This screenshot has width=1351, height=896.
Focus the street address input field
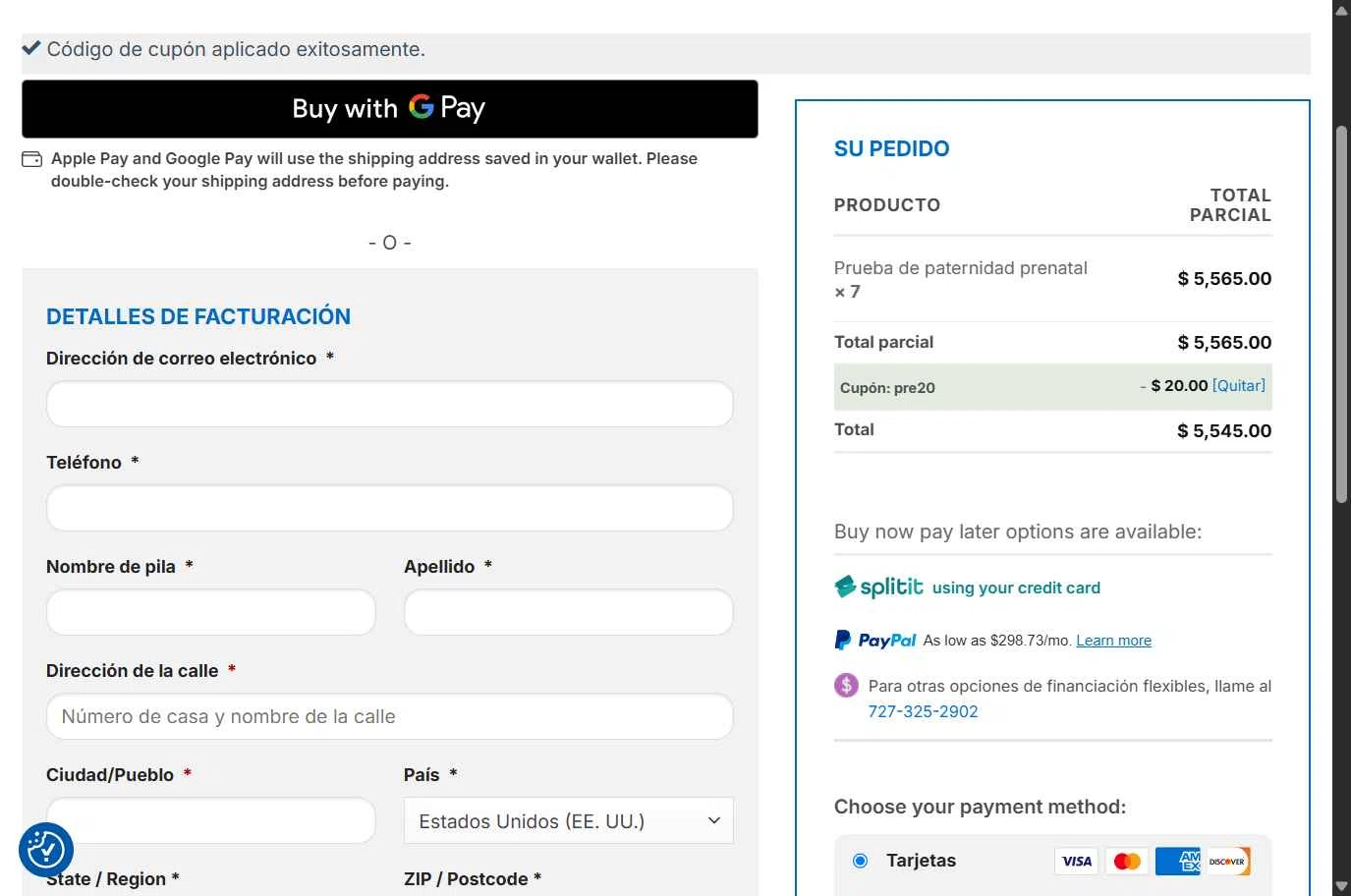(390, 716)
